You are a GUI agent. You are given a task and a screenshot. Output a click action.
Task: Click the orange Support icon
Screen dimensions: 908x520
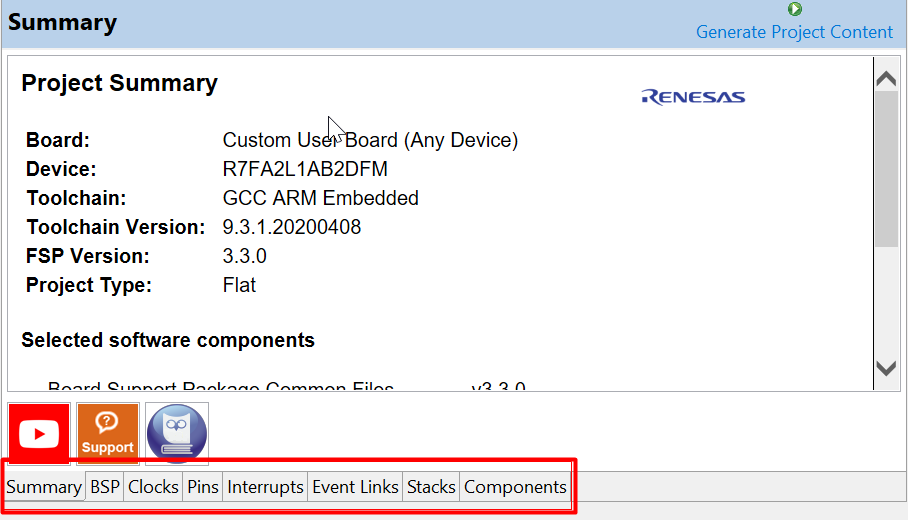tap(107, 434)
